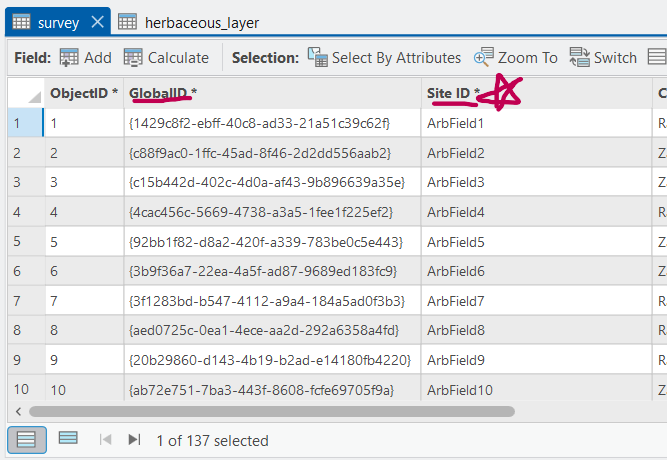
Task: Close the survey table tab
Action: pos(97,21)
